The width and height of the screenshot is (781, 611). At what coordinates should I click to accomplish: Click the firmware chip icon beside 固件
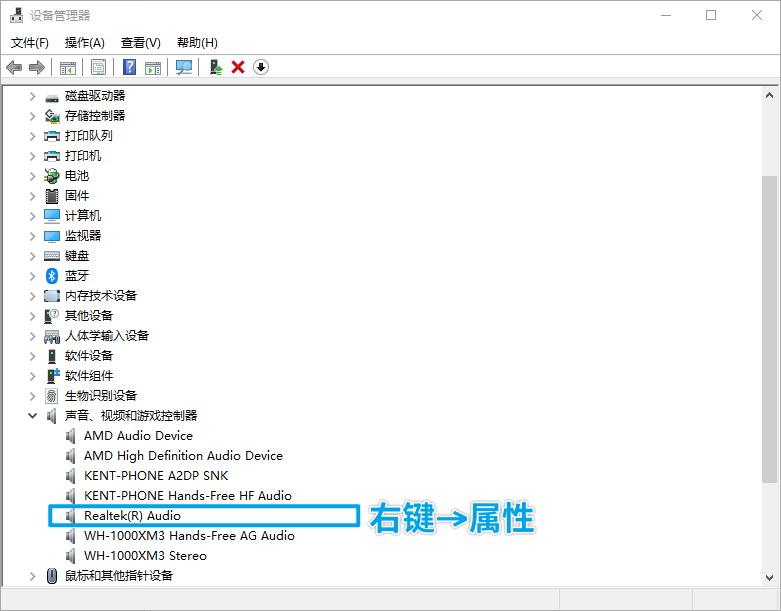pyautogui.click(x=52, y=196)
